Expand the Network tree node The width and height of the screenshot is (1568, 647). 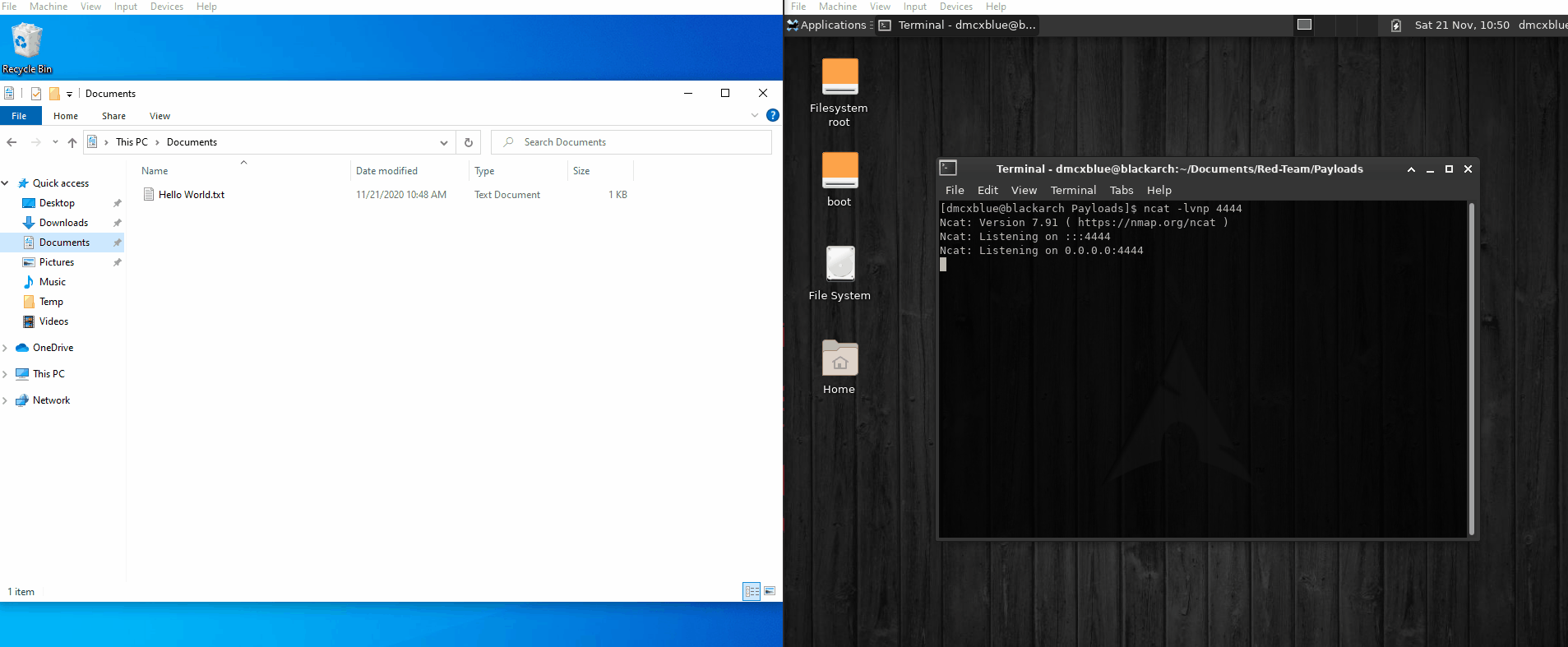pyautogui.click(x=5, y=400)
